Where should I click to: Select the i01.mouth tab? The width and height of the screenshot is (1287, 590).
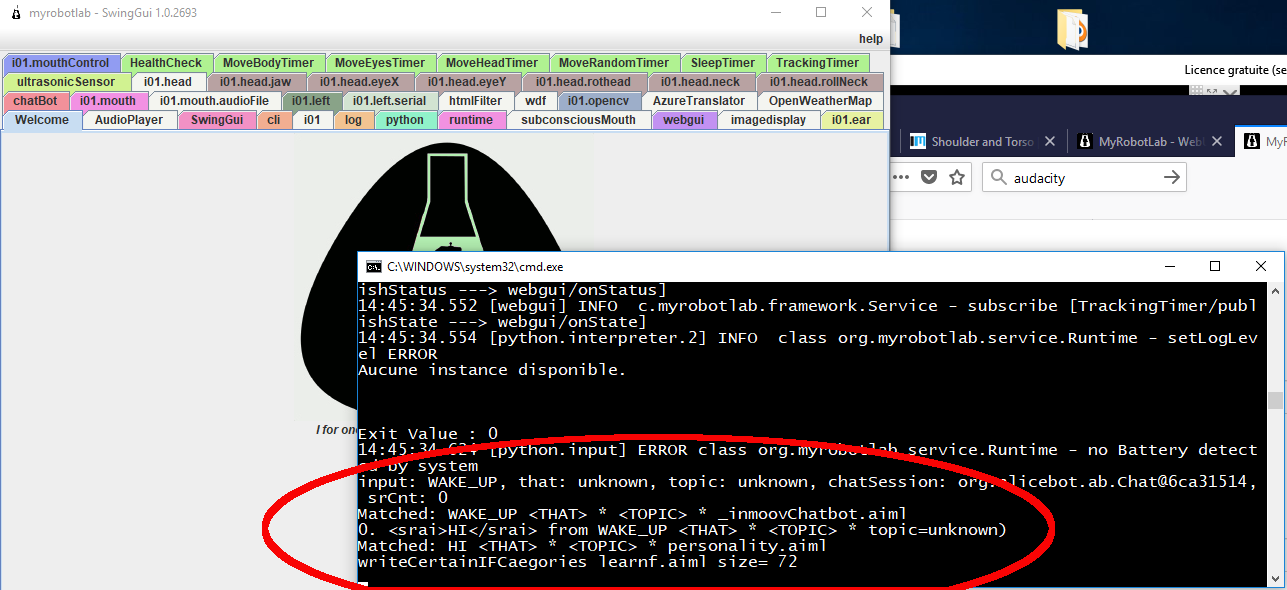coord(108,101)
